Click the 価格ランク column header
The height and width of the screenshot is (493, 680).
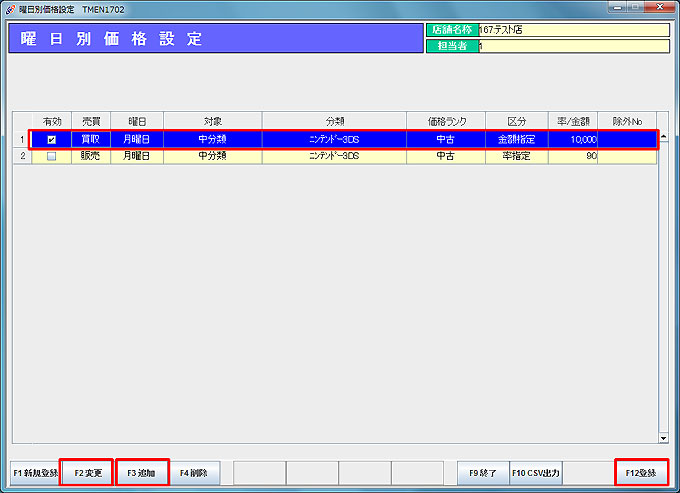446,121
